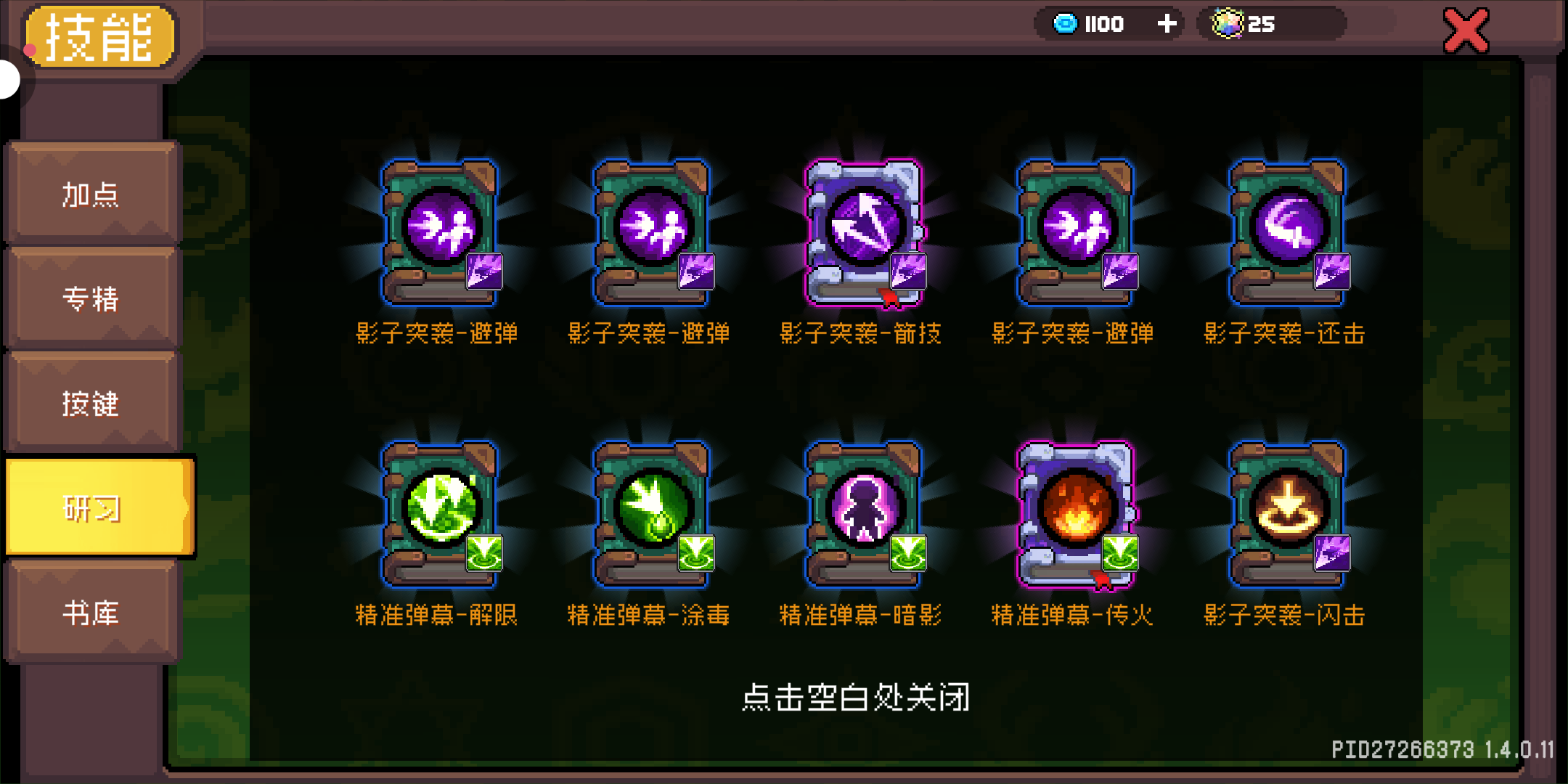1568x784 pixels.
Task: Select the leftmost 影子突袭-避弹 book in top row
Action: [x=440, y=232]
